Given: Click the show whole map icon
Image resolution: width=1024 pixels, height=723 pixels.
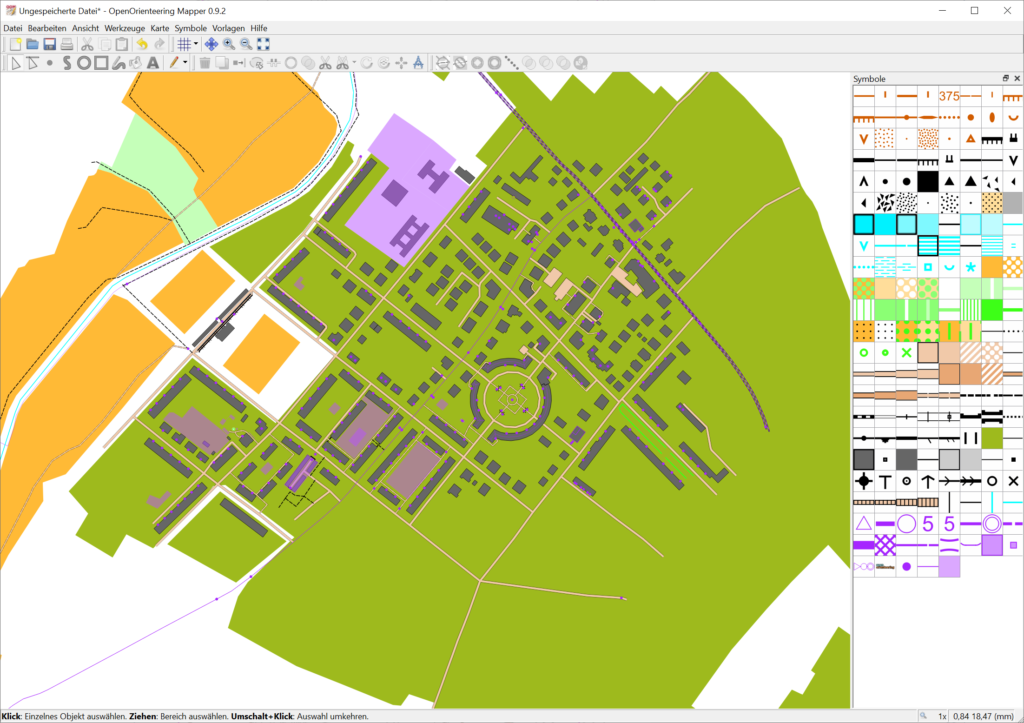Looking at the screenshot, I should [x=263, y=44].
